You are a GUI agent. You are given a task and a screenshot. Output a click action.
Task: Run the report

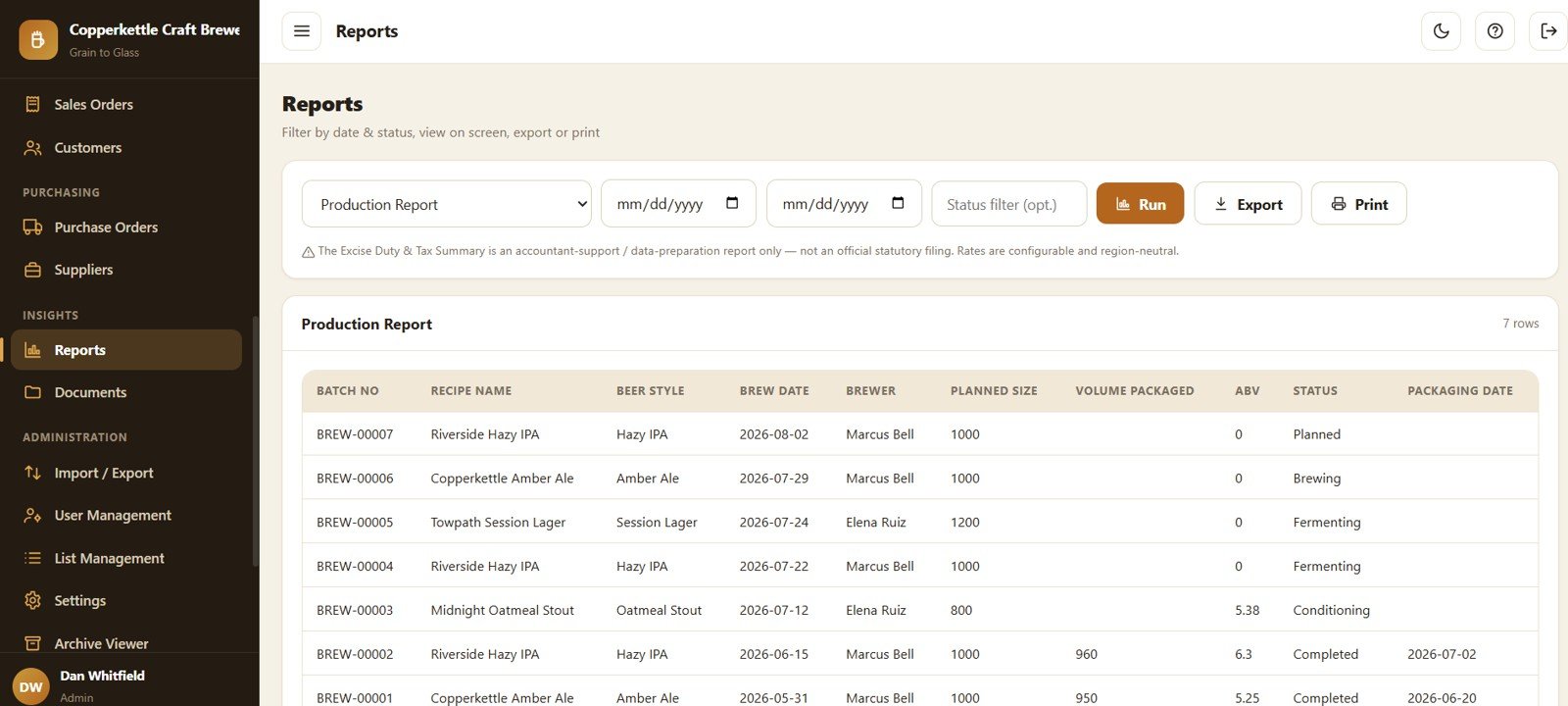[1140, 204]
